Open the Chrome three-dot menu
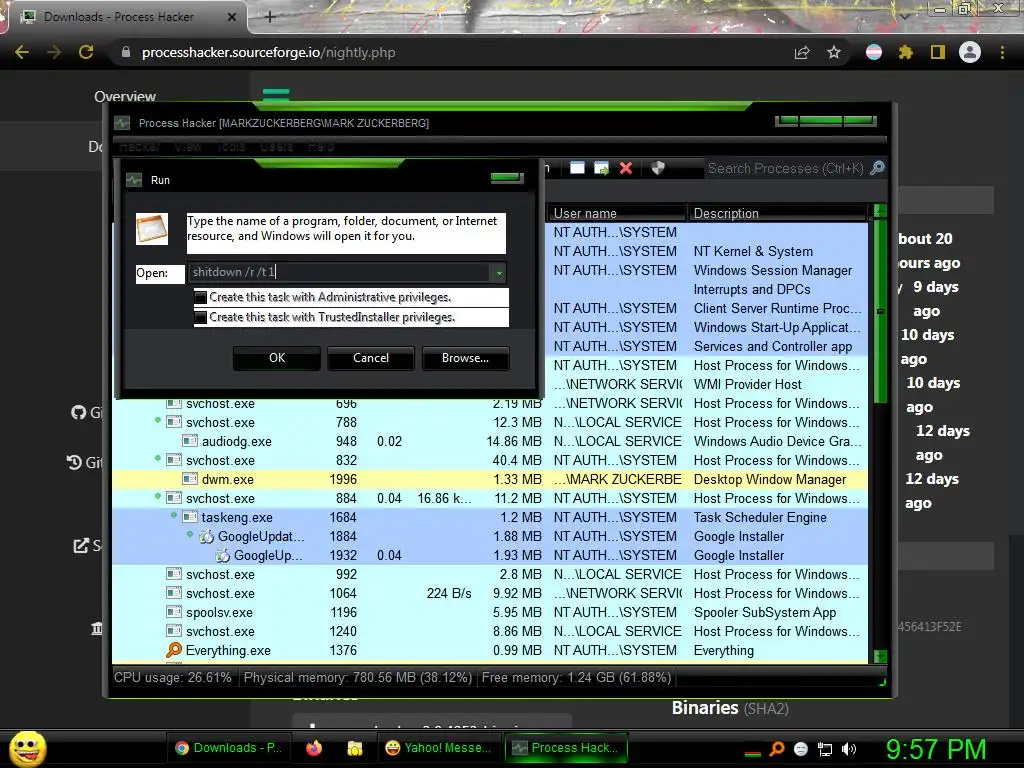The image size is (1024, 768). click(1002, 52)
